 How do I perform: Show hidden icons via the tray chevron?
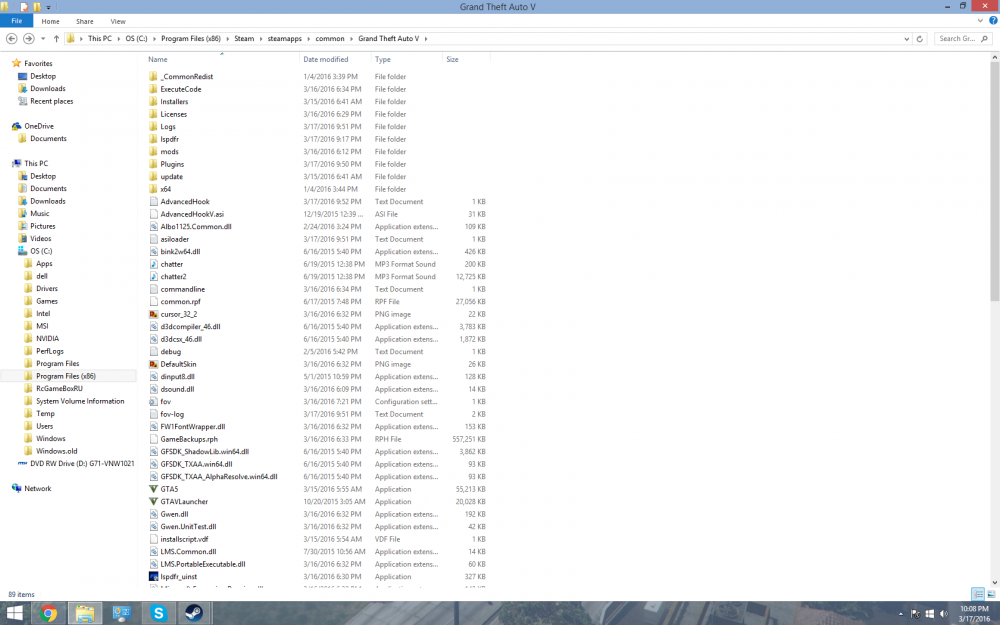[901, 613]
